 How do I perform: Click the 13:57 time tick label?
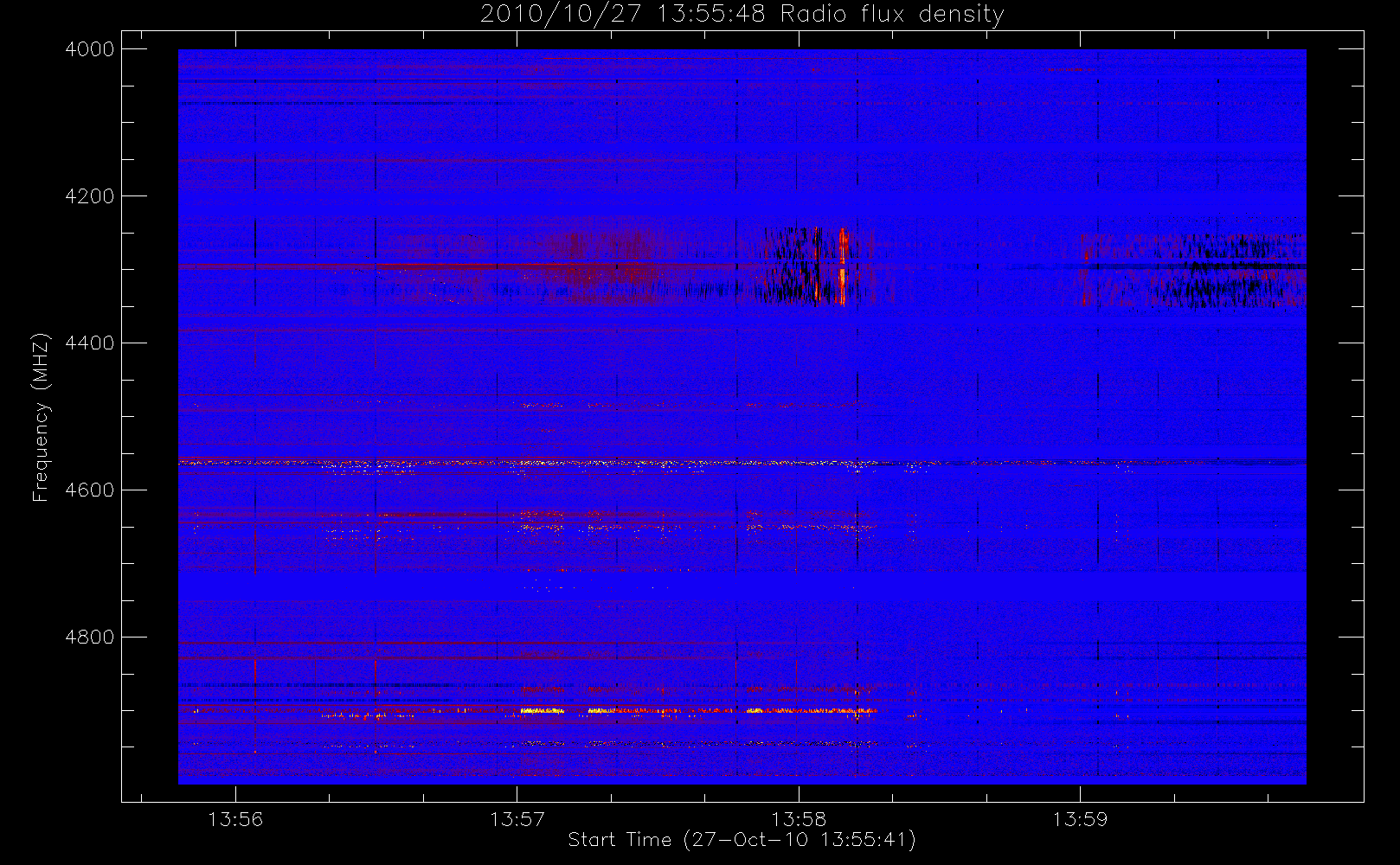pos(517,819)
